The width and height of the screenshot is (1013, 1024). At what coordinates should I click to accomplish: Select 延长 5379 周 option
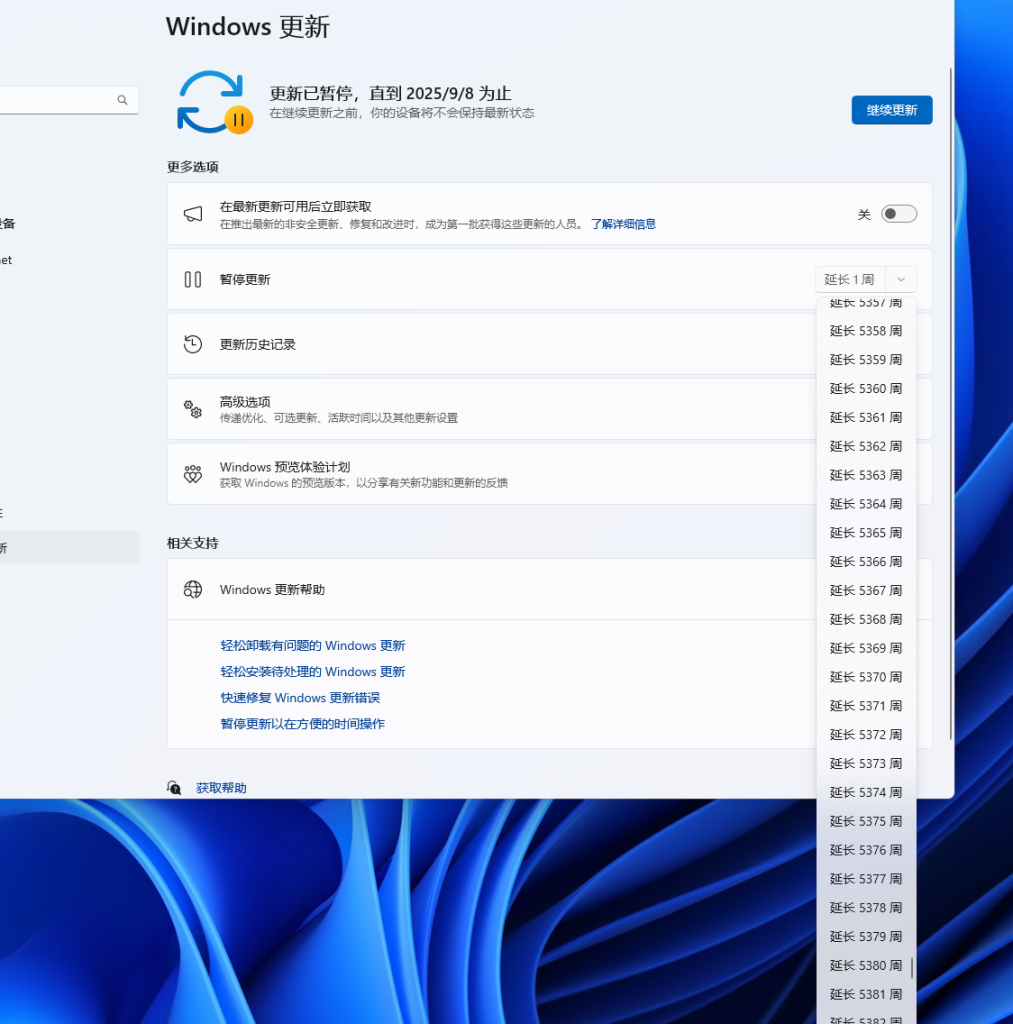866,936
